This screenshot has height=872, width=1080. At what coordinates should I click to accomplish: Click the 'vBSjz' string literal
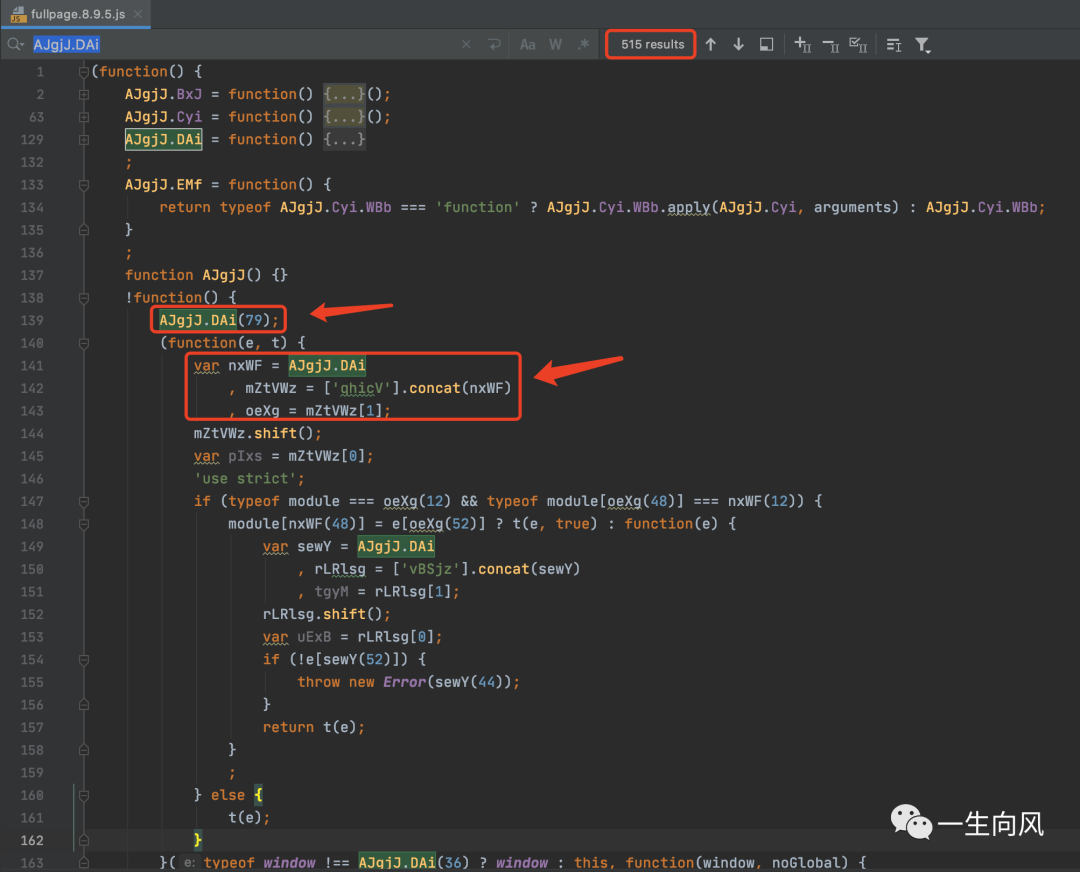coord(431,570)
